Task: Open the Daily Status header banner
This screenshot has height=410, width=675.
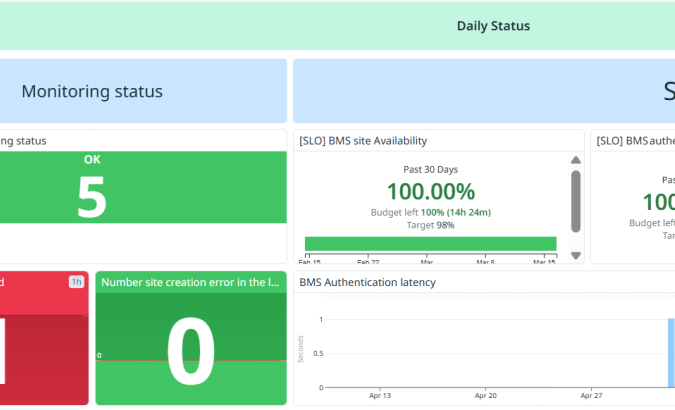Action: pyautogui.click(x=492, y=26)
